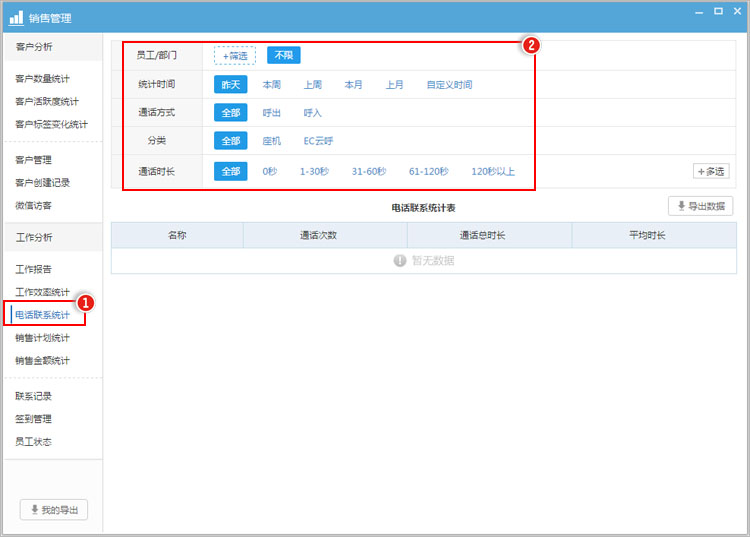Open 签到管理 in sidebar
Viewport: 750px width, 537px height.
pyautogui.click(x=33, y=419)
